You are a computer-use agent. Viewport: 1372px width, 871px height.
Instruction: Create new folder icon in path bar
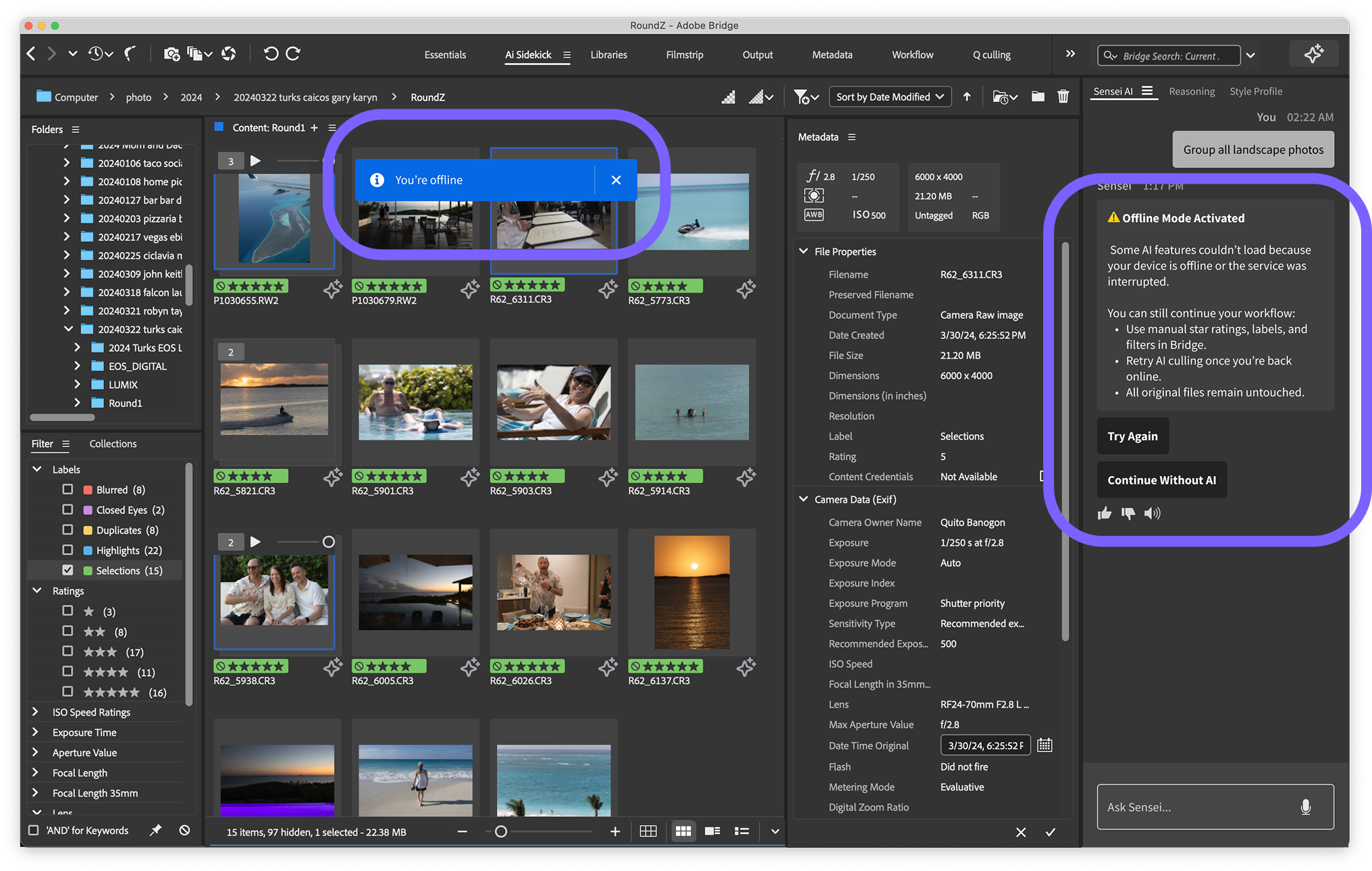pos(1038,97)
